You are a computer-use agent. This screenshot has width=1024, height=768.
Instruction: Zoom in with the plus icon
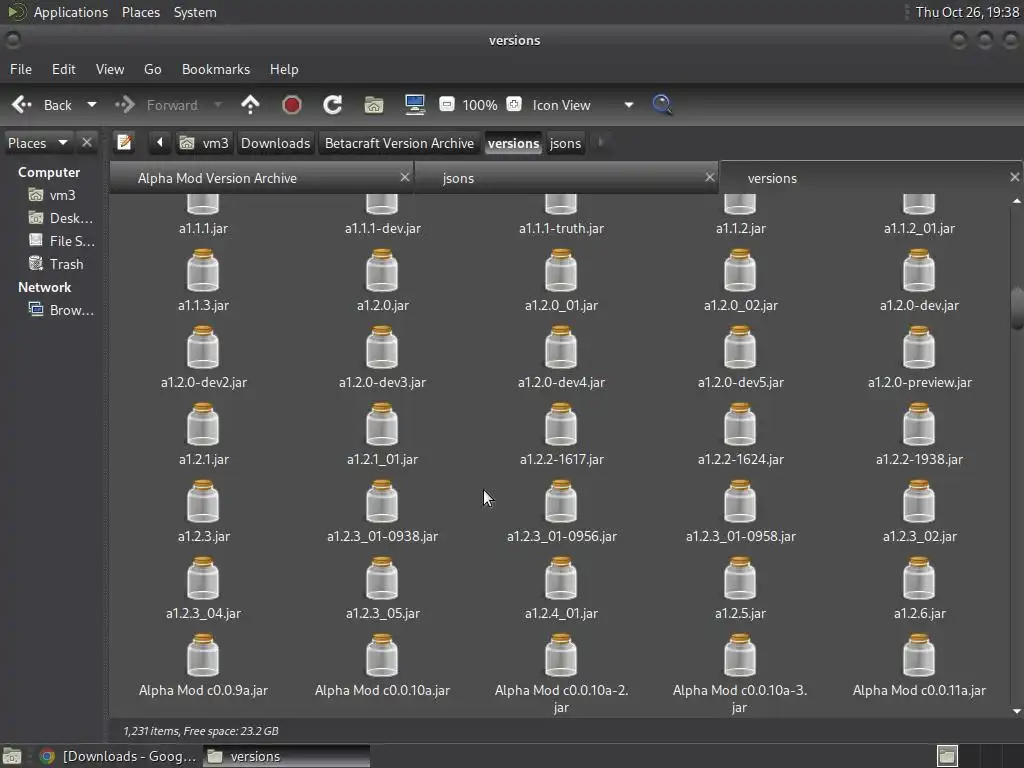(515, 104)
